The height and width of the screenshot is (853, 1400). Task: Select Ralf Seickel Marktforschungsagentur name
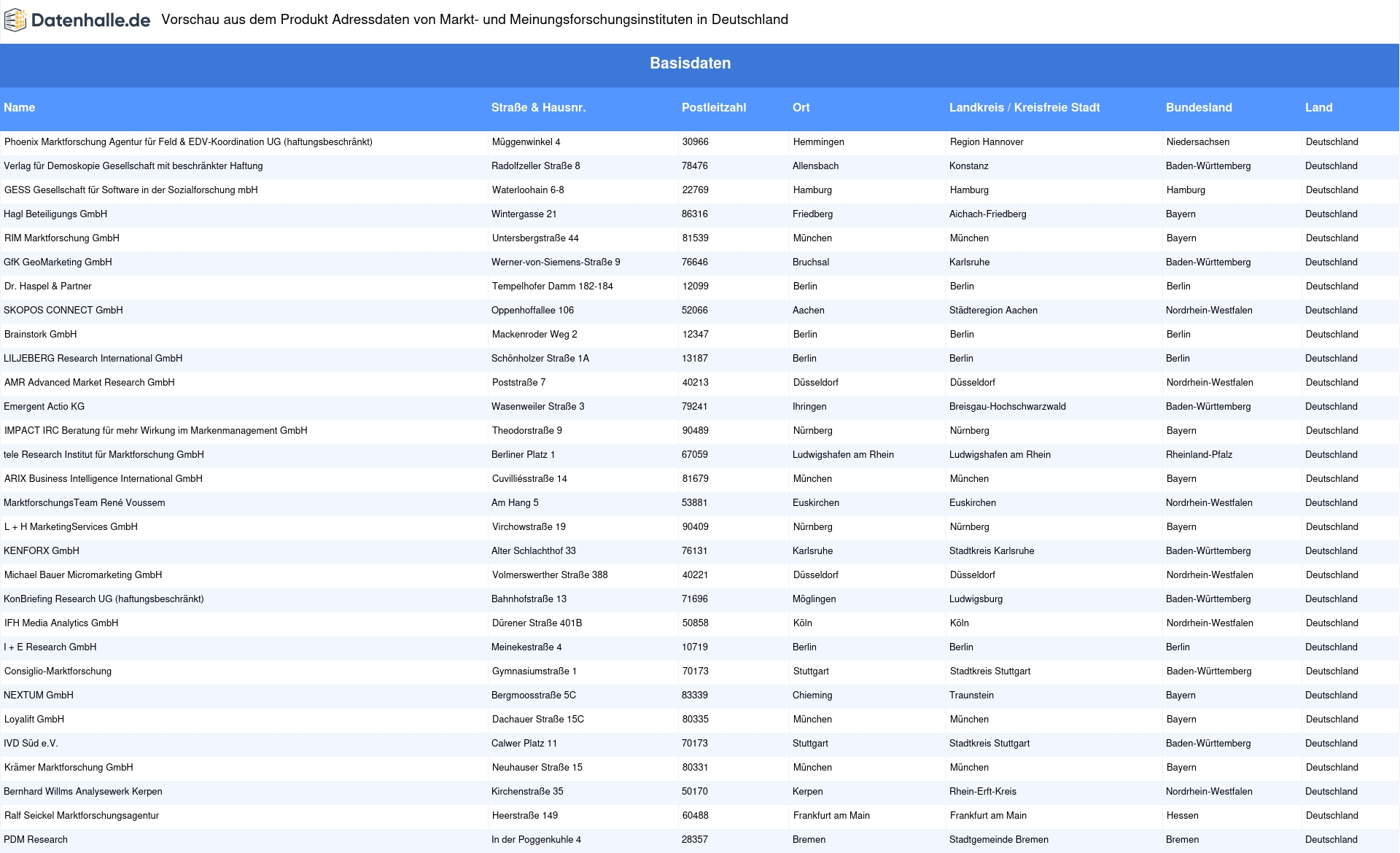coord(82,816)
